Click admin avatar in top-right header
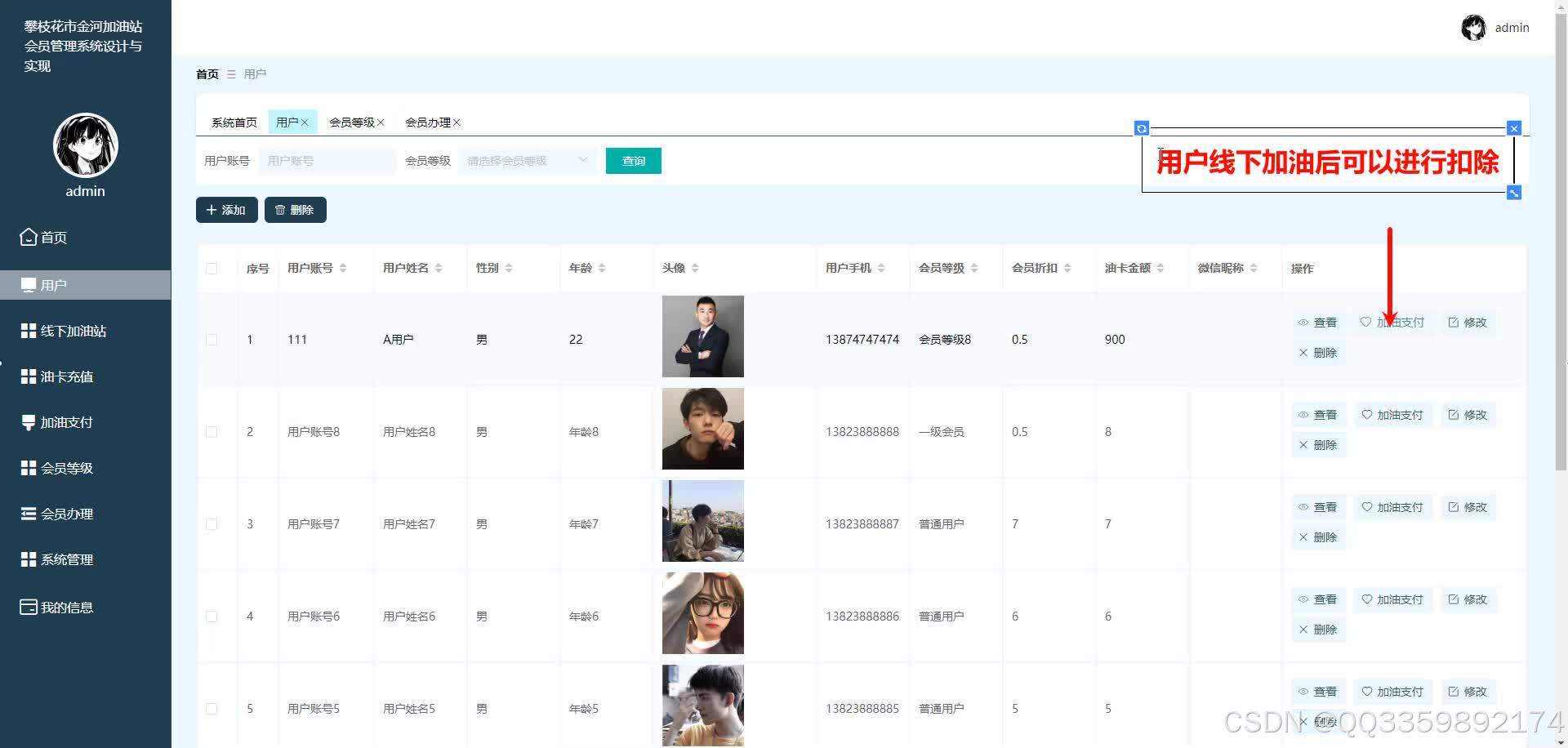This screenshot has height=748, width=1568. coord(1473,28)
